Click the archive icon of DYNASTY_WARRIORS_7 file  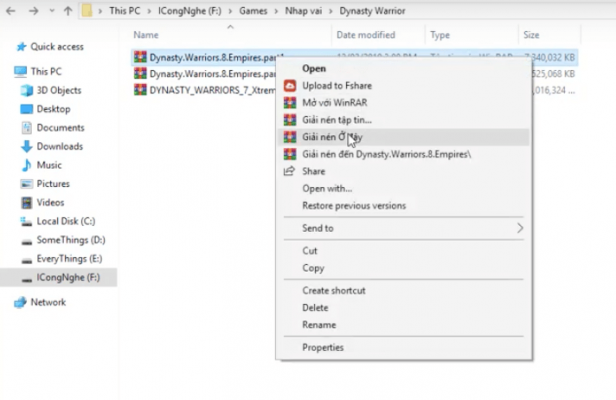coord(141,90)
